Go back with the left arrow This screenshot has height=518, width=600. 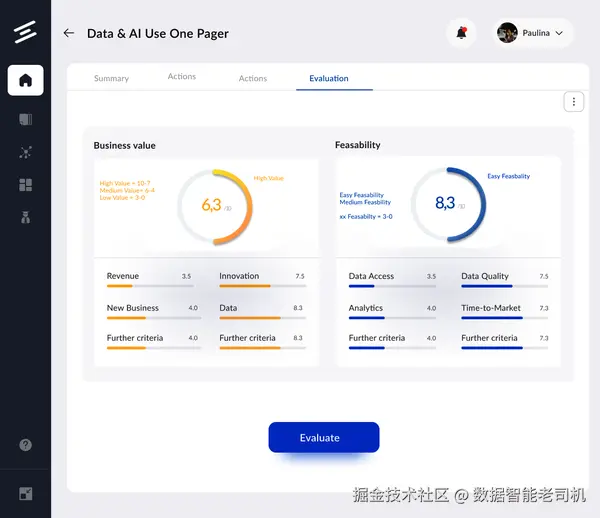tap(69, 33)
